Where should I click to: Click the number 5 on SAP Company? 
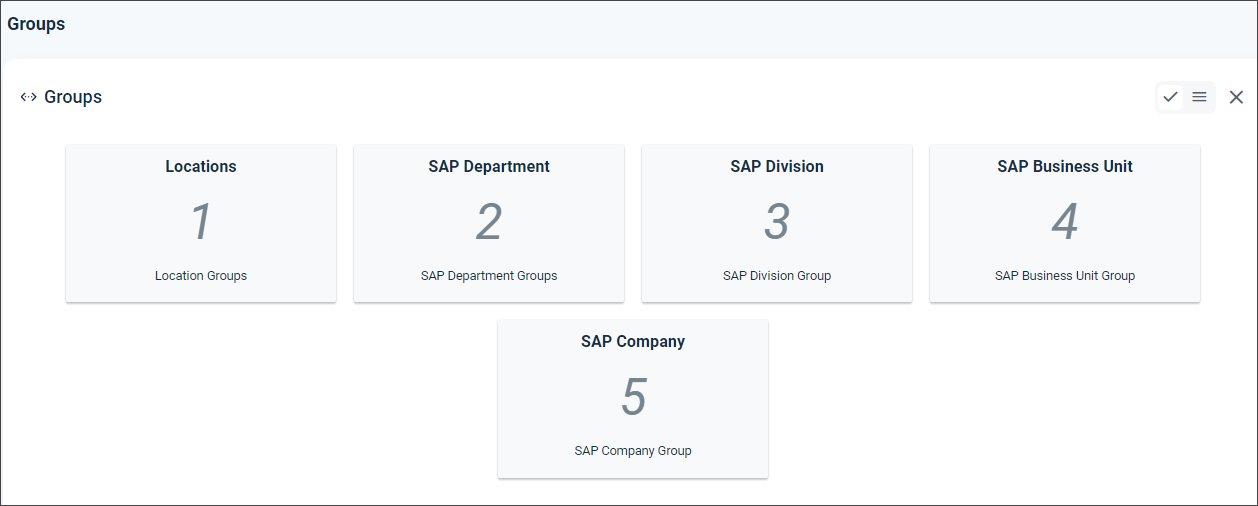click(x=634, y=397)
